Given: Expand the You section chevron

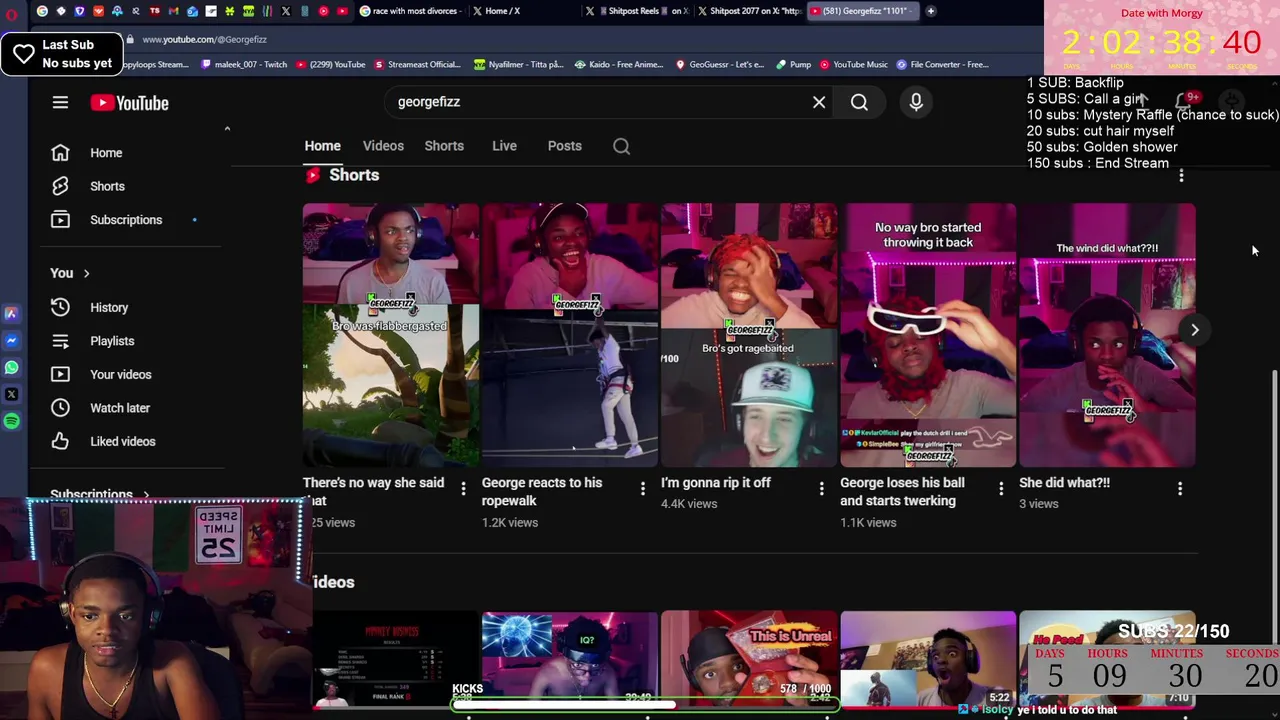Looking at the screenshot, I should pyautogui.click(x=86, y=273).
